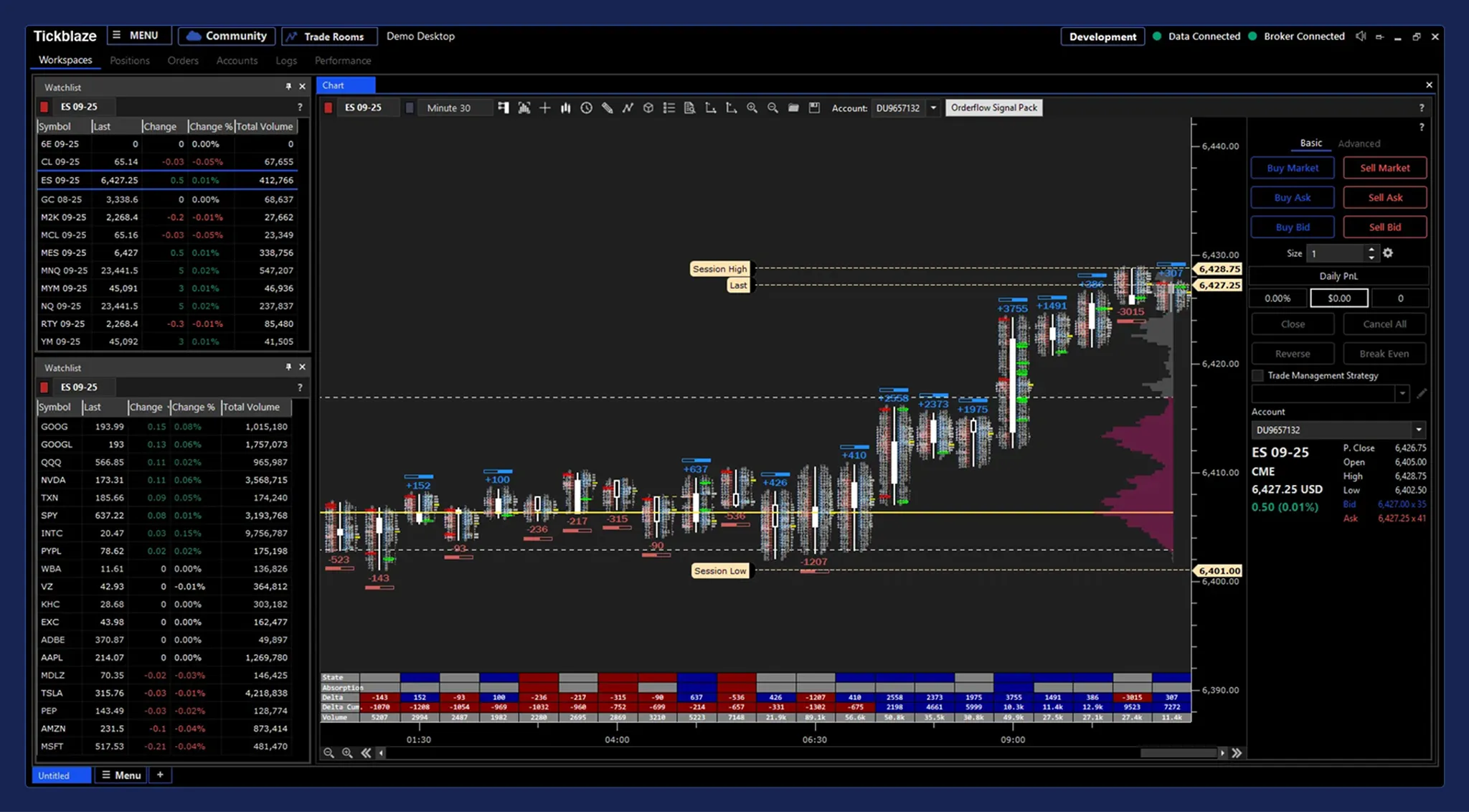This screenshot has height=812, width=1469.
Task: Click the cube strategy icon in chart toolbar
Action: click(648, 108)
